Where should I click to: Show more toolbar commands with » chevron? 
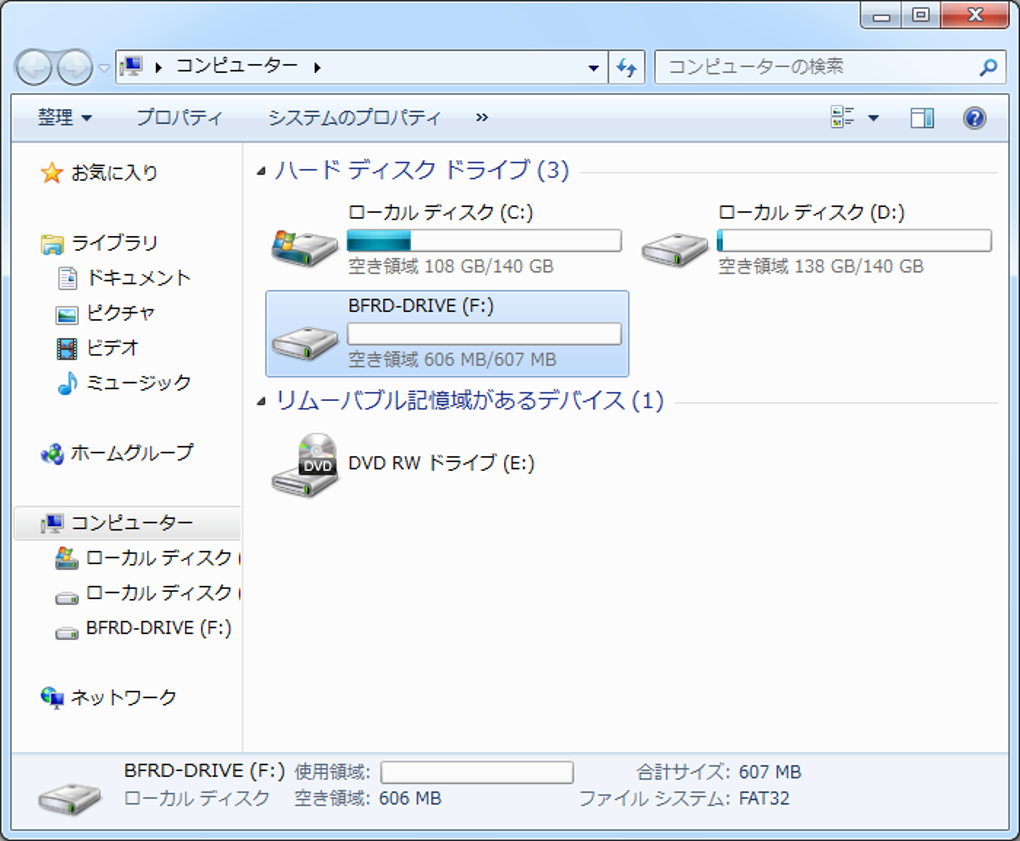[481, 118]
